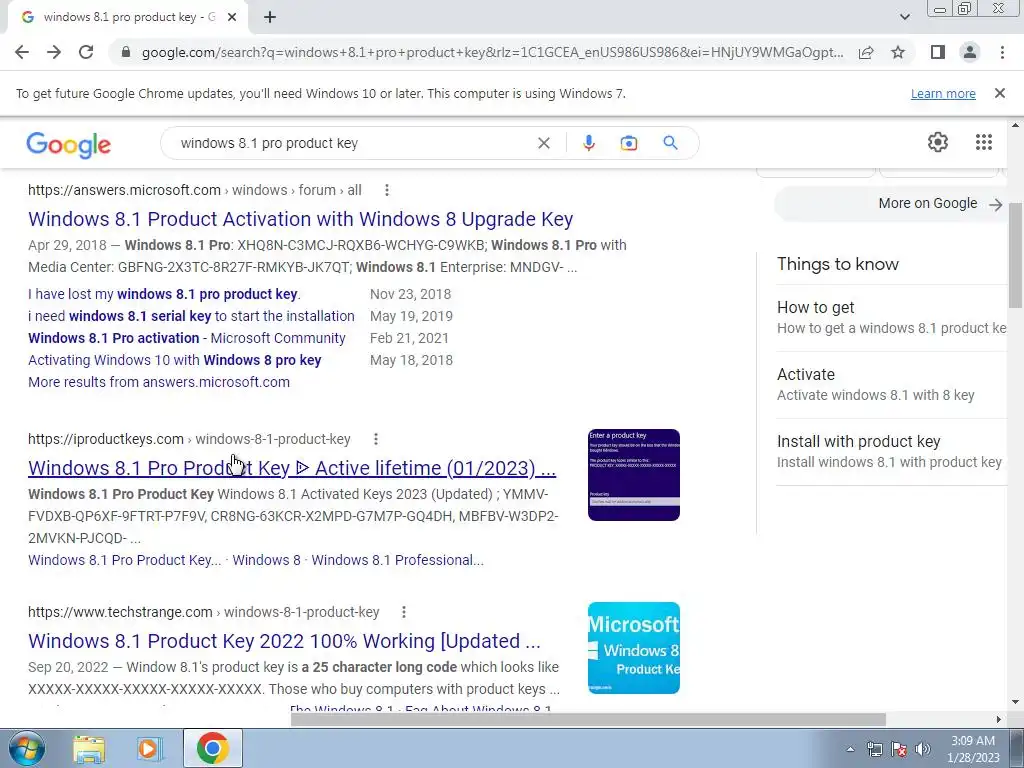Screen dimensions: 1024x768
Task: Launch Windows Media Player from taskbar
Action: [x=150, y=749]
